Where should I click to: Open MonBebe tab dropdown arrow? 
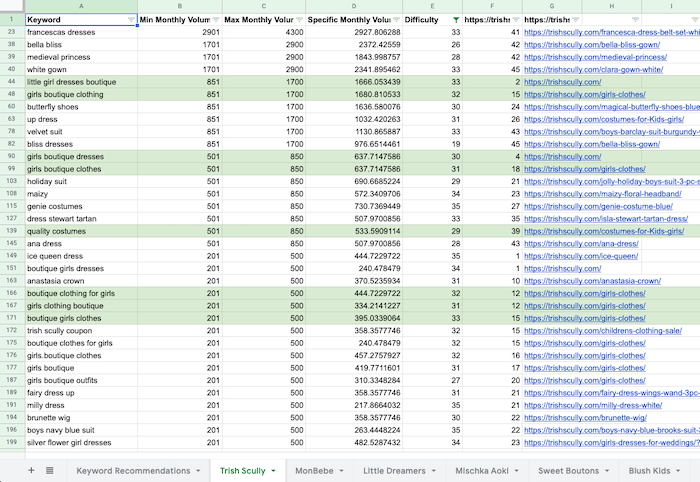coord(342,471)
